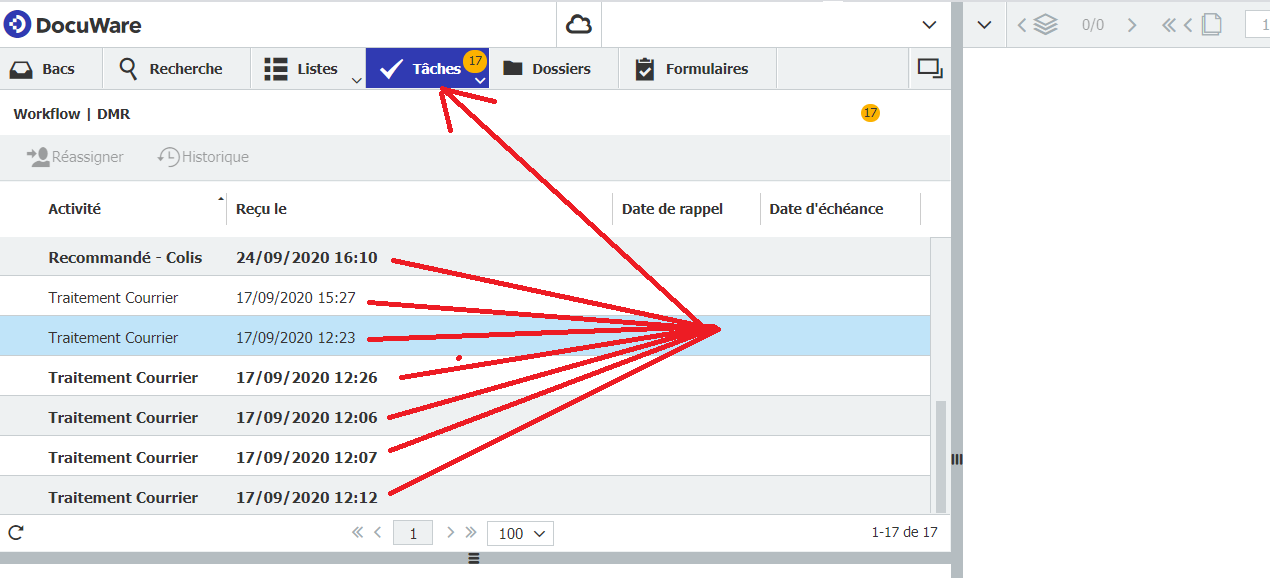Click the cloud icon in the header
This screenshot has height=578, width=1270.
579,25
